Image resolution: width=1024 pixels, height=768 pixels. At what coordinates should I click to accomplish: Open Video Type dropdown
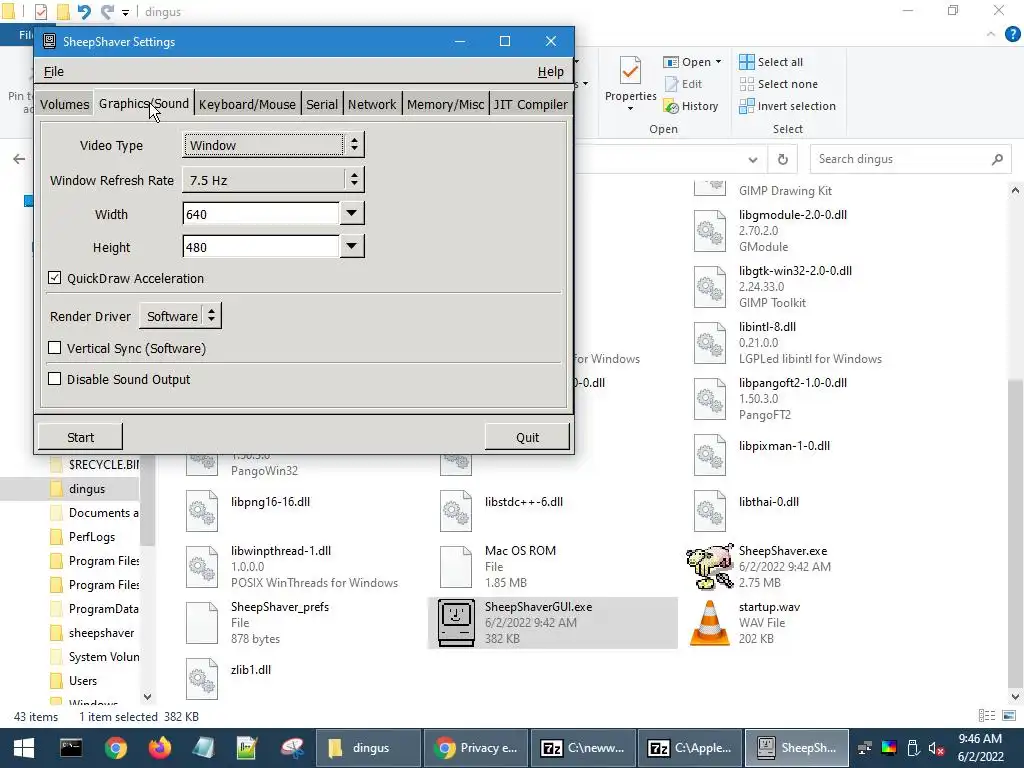point(273,145)
